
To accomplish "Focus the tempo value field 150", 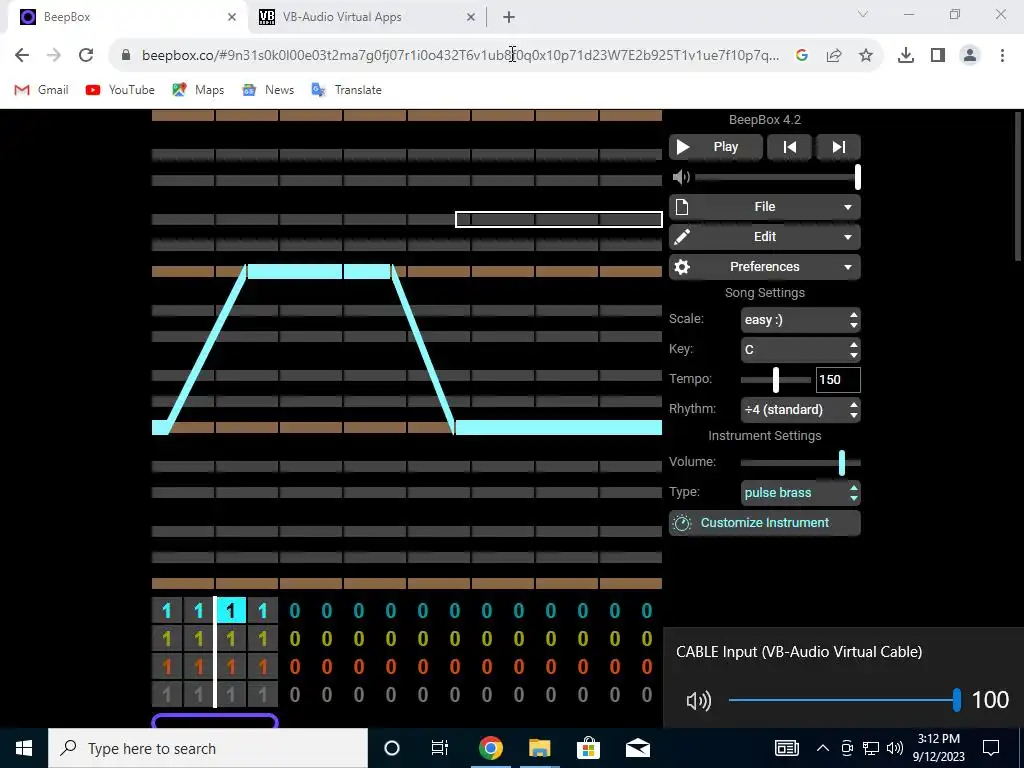I will coord(838,379).
